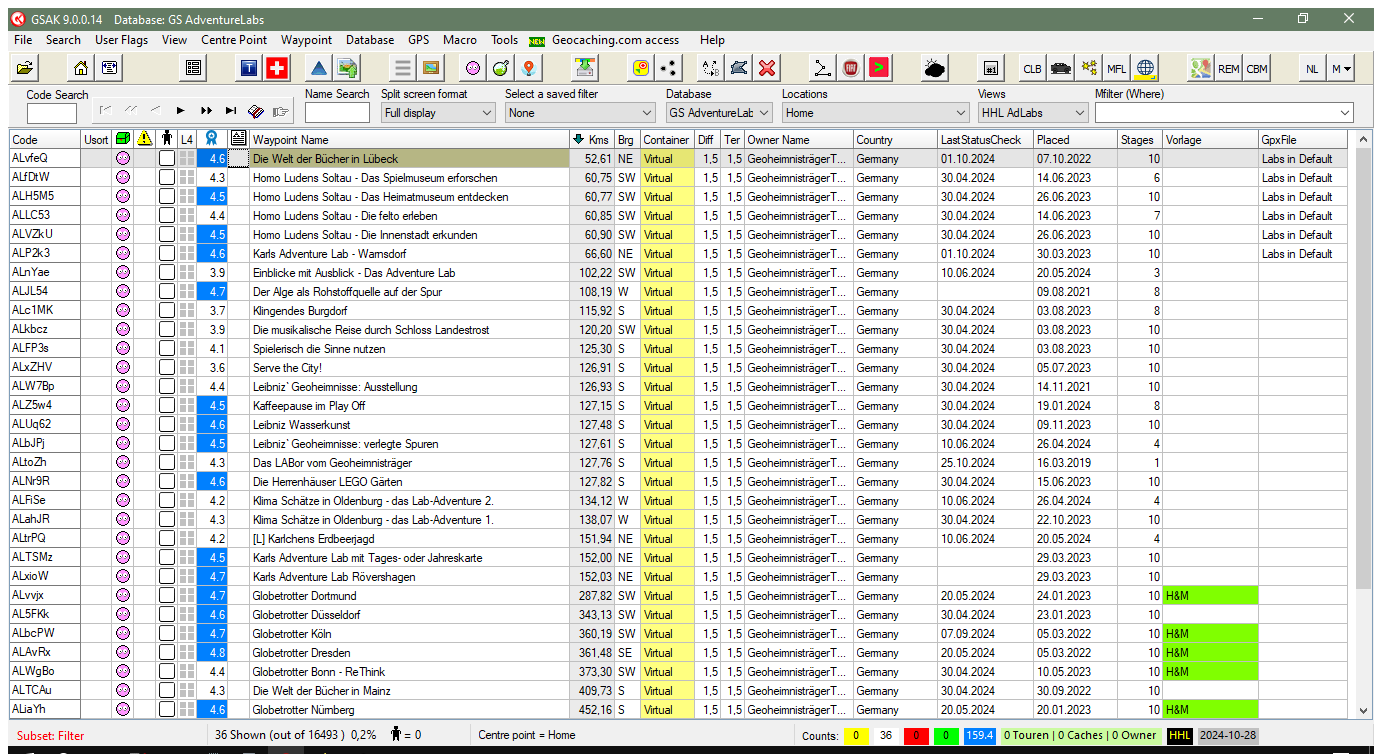
Task: Click the black car toolbar icon
Action: 1061,68
